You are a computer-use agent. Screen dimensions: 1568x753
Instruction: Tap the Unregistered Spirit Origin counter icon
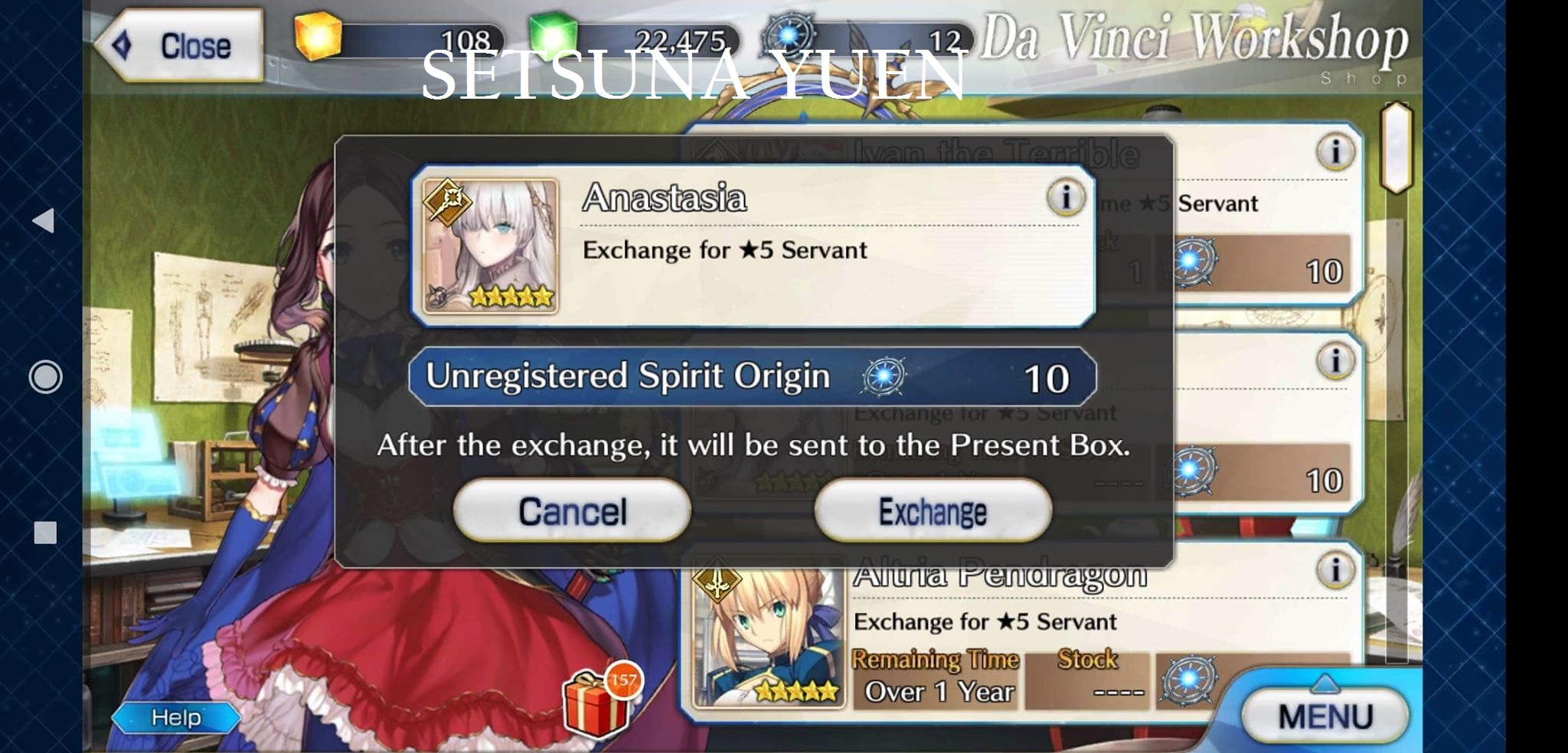[789, 35]
